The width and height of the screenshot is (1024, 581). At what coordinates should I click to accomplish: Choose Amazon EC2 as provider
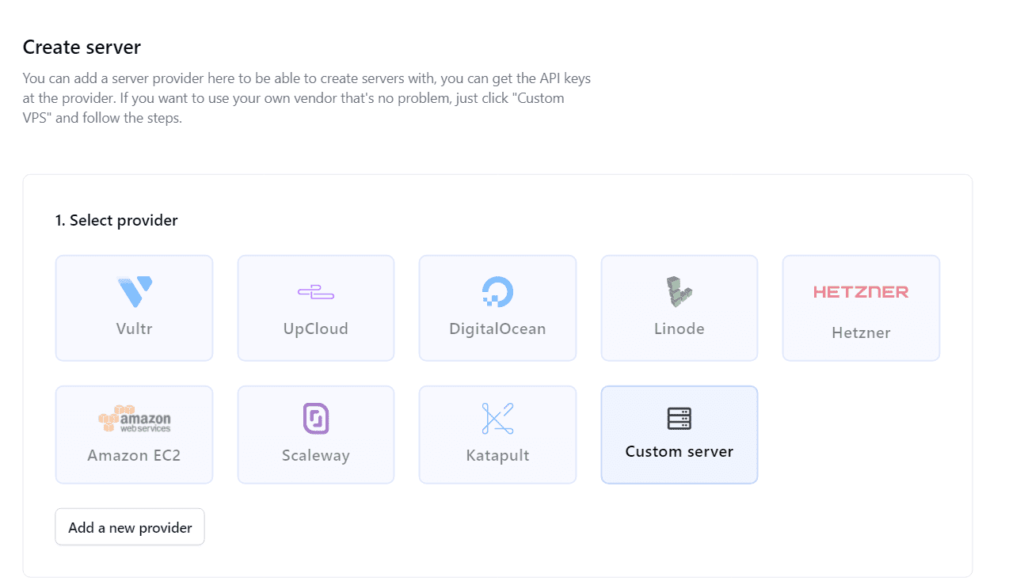[134, 434]
